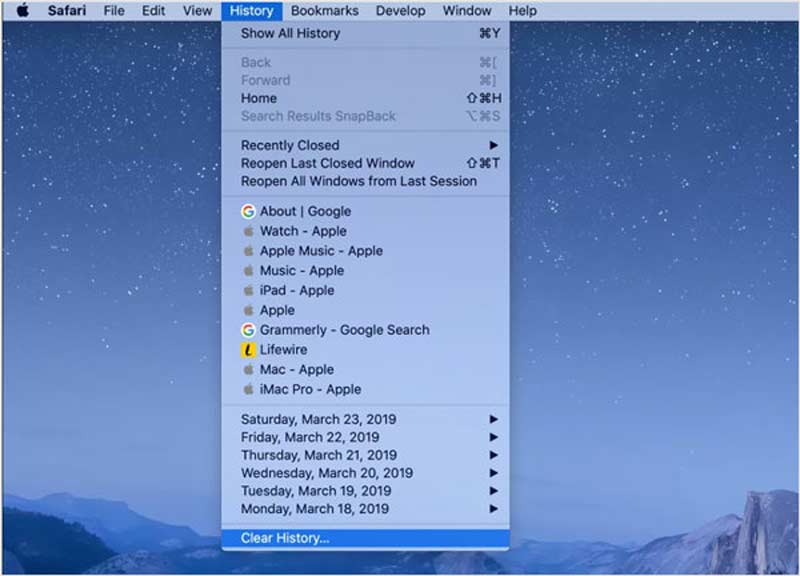Screen dimensions: 800x576
Task: Select 'Saturday, March 23, 2019' history date
Action: coord(365,419)
